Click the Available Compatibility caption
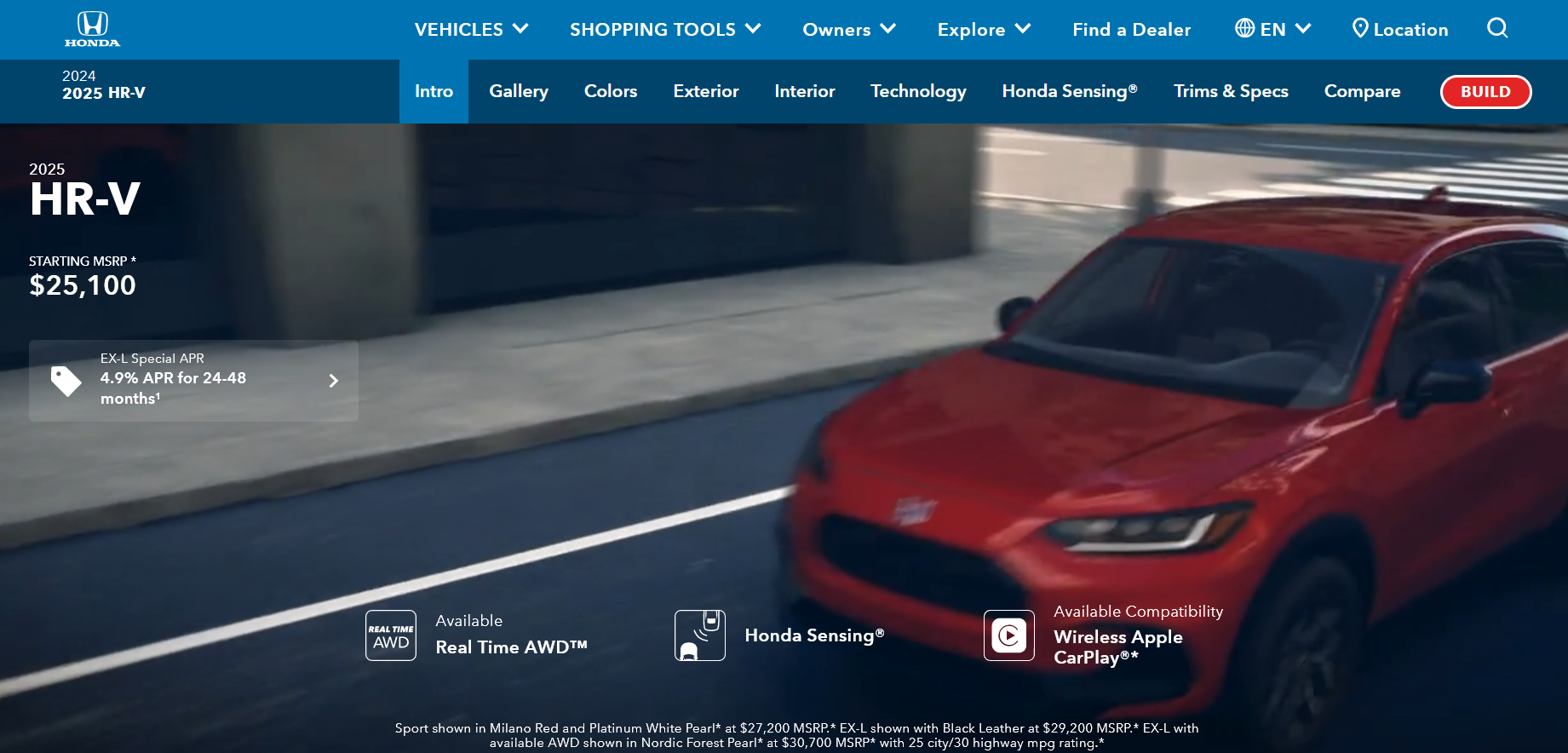This screenshot has height=753, width=1568. tap(1138, 612)
